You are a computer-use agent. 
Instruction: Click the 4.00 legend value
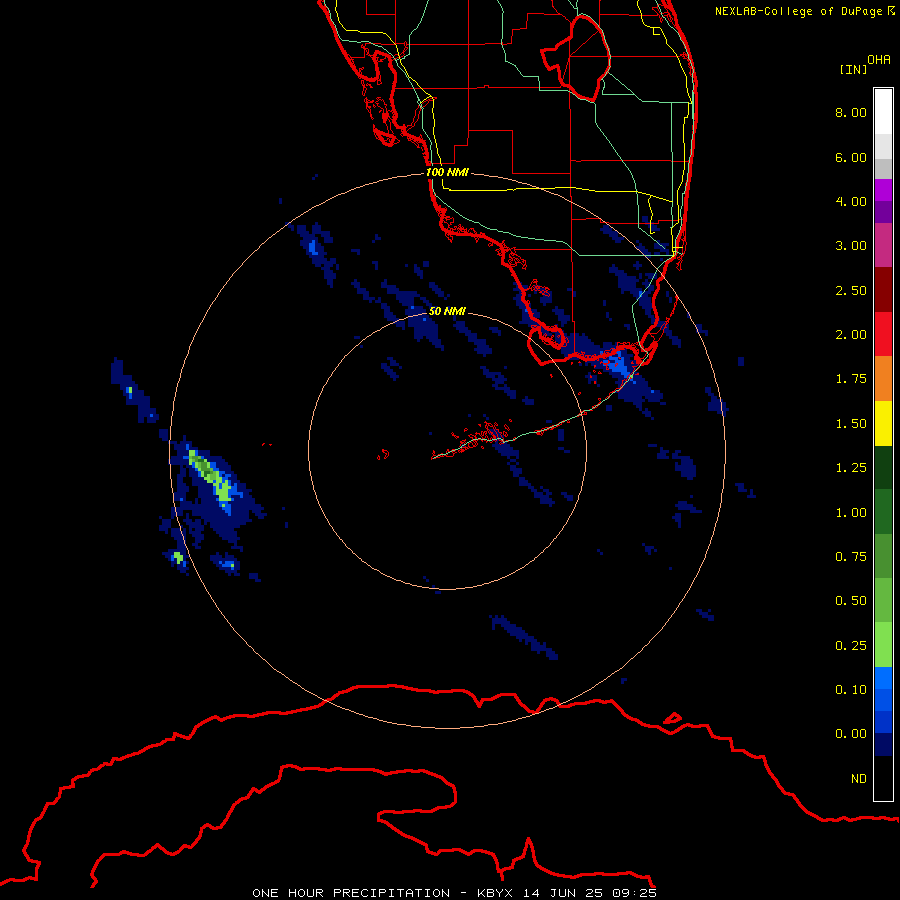(851, 201)
